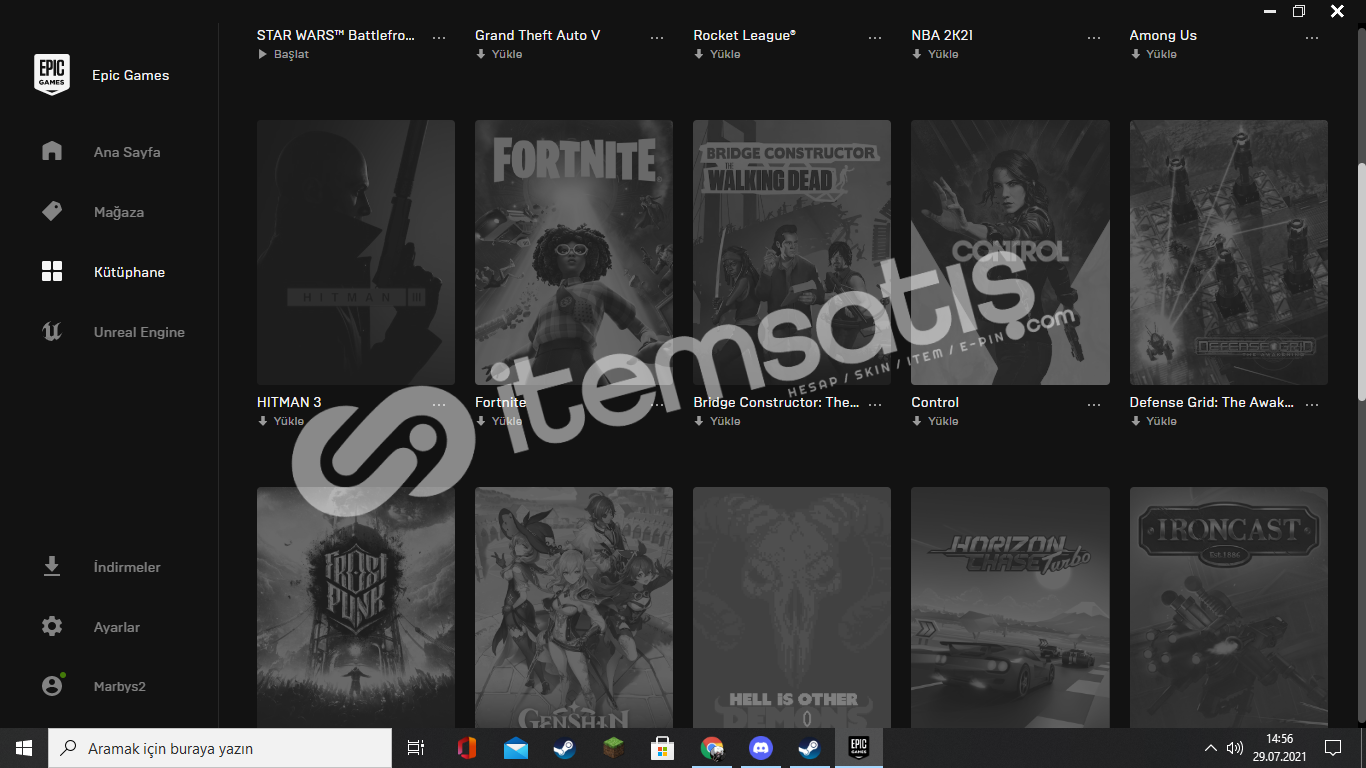
Task: Click the Windows search box
Action: click(220, 748)
